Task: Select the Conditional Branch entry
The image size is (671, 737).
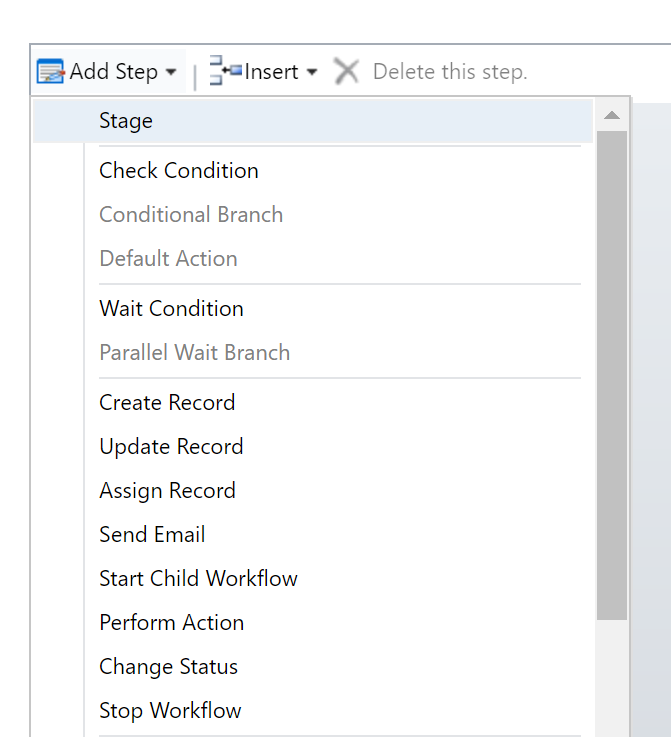Action: (191, 215)
